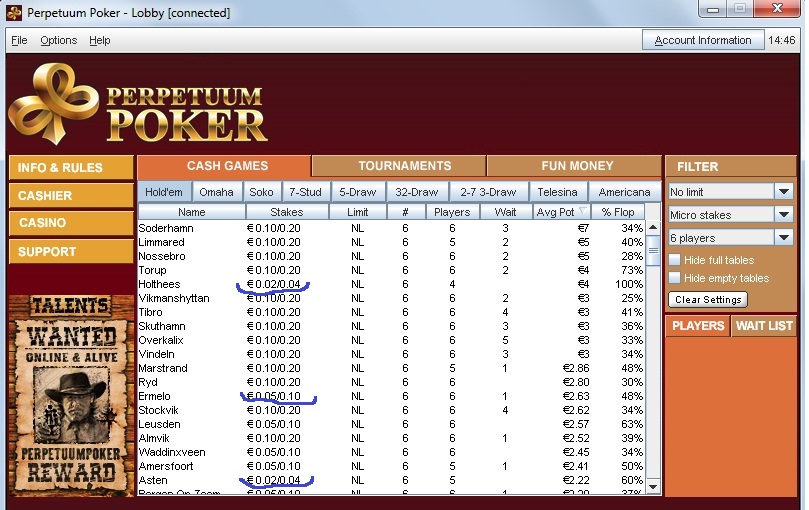The image size is (809, 510).
Task: Open the Casino section
Action: [x=71, y=223]
